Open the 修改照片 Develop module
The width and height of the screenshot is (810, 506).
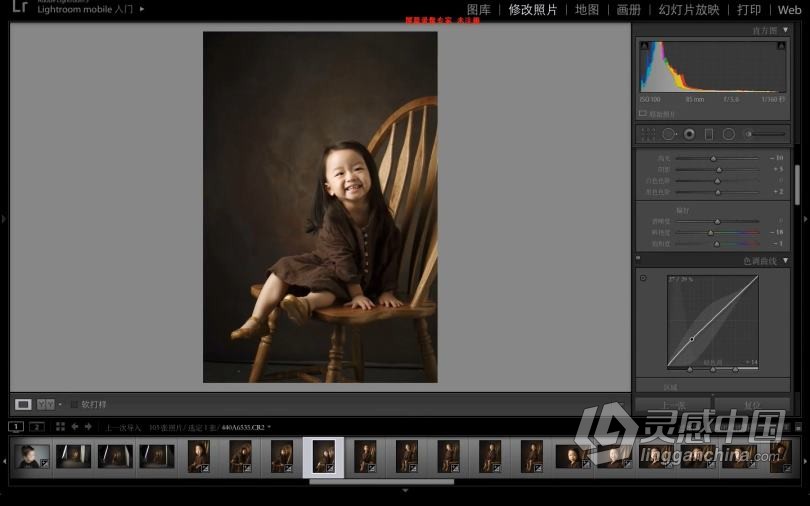[x=533, y=10]
